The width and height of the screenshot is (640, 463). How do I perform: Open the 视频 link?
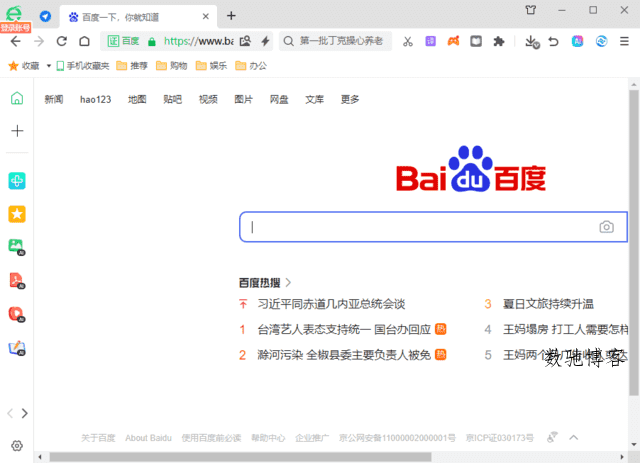click(208, 99)
